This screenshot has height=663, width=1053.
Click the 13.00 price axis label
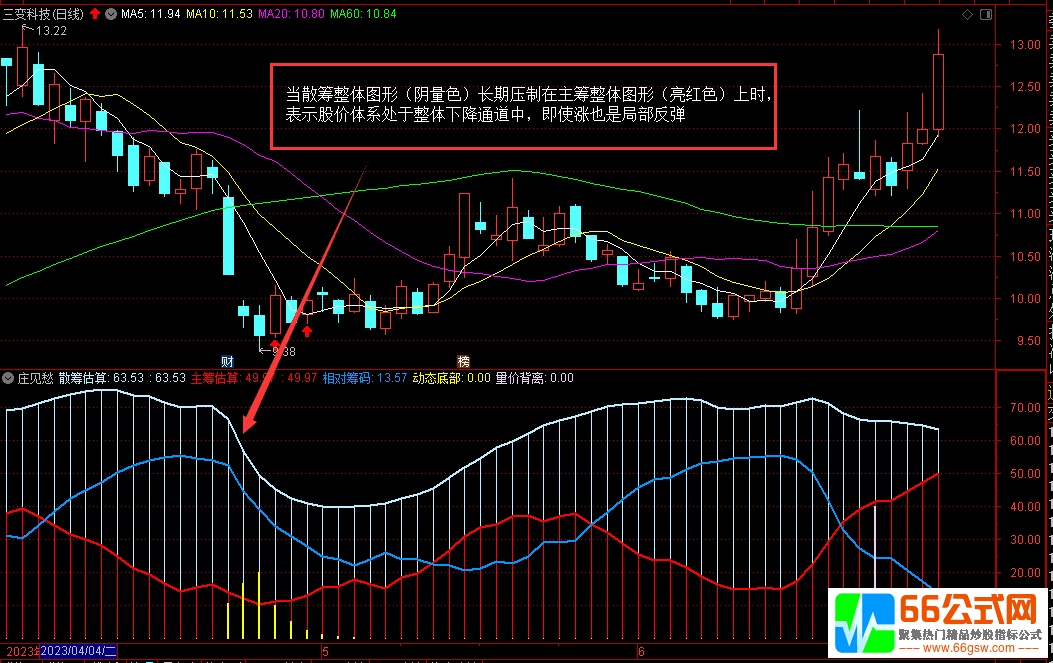pos(1025,44)
